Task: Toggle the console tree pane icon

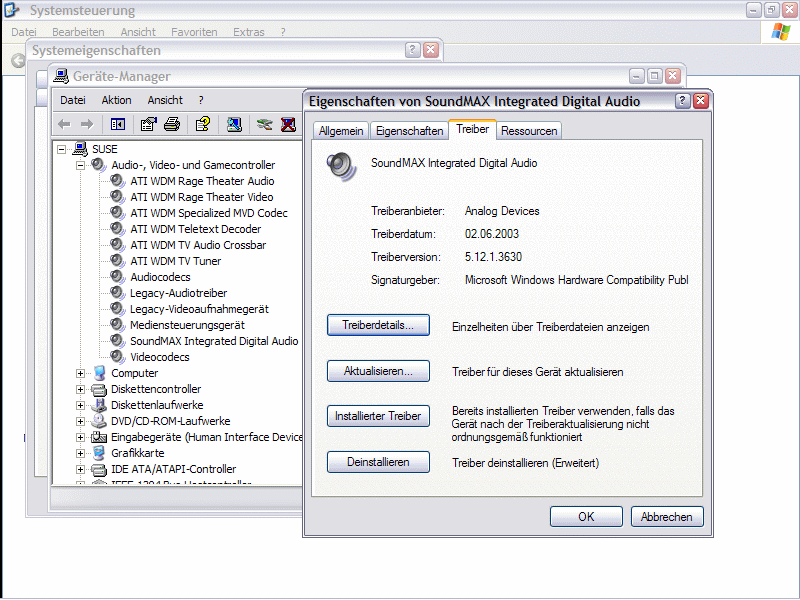Action: click(118, 124)
